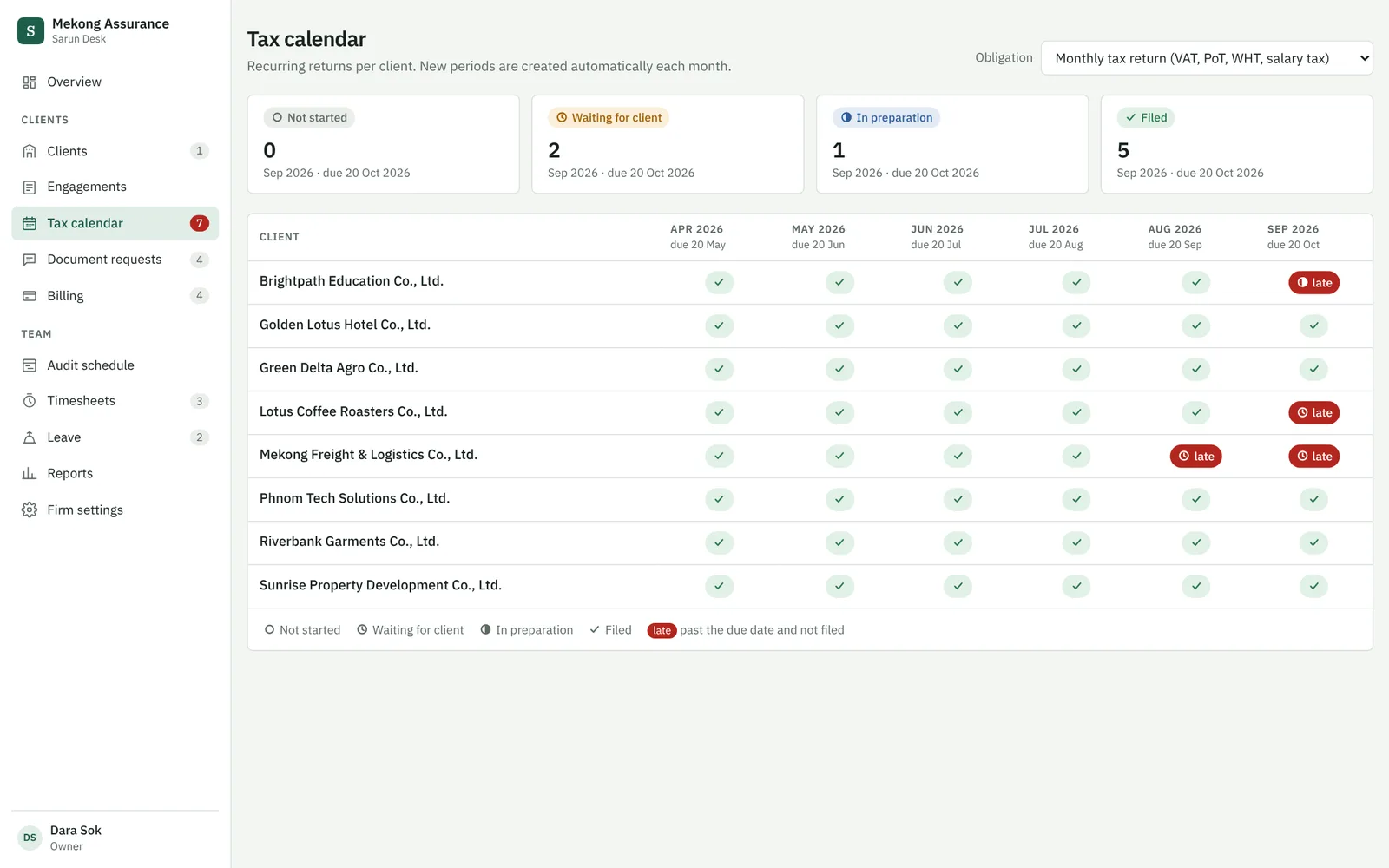This screenshot has width=1389, height=868.
Task: Click Sunrise Property's Sep 2026 filed checkmark
Action: click(1313, 587)
